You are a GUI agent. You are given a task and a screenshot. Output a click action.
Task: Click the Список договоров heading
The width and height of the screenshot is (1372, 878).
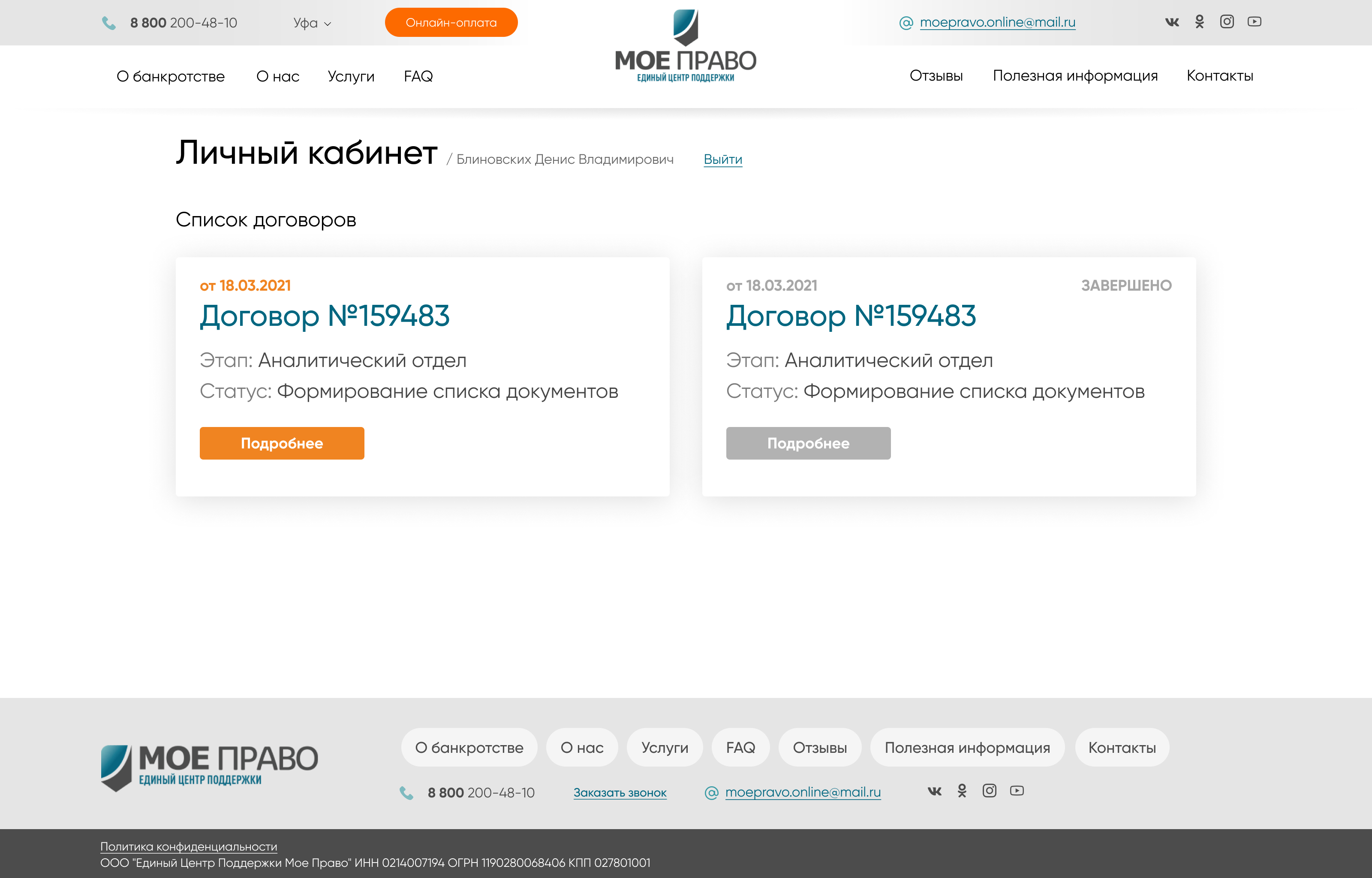[266, 220]
